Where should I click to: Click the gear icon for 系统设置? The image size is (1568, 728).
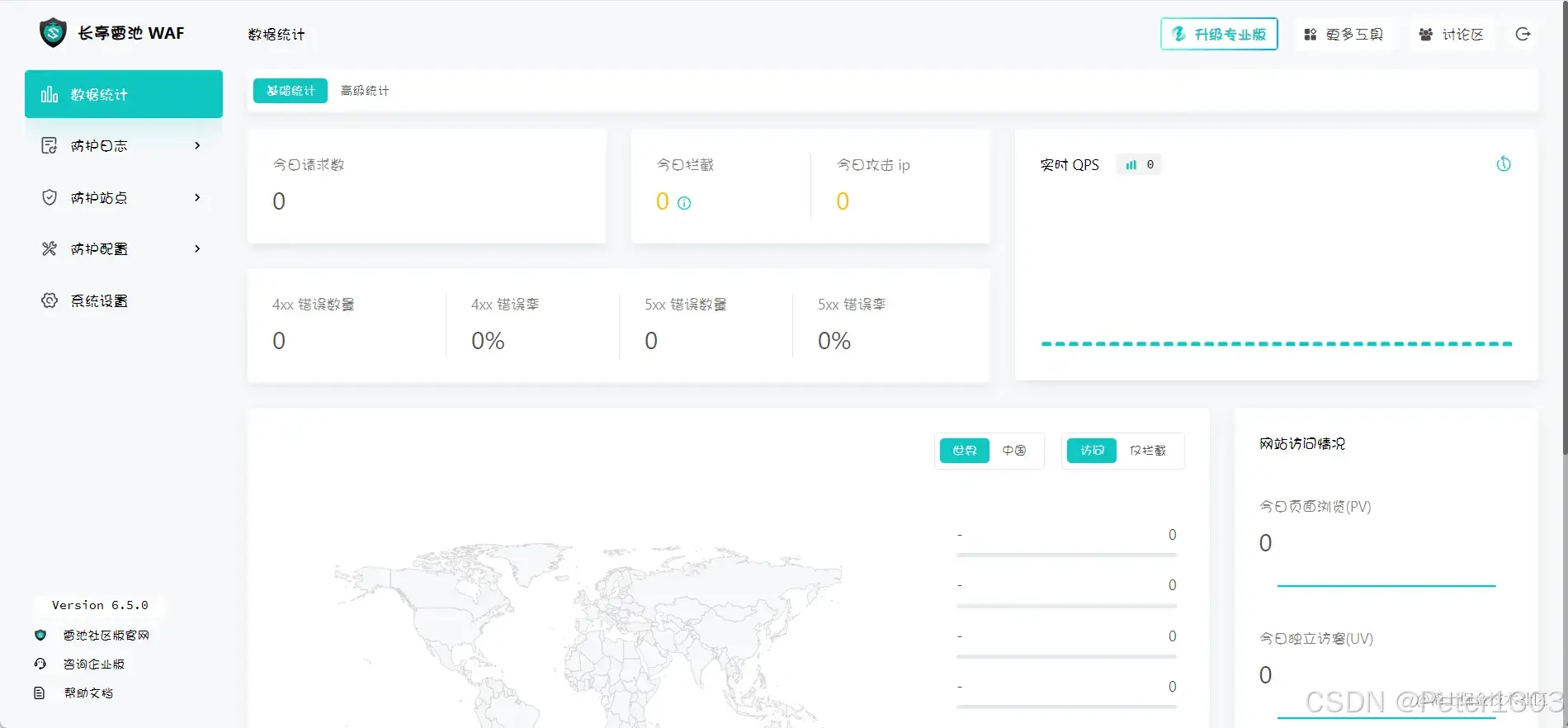pyautogui.click(x=50, y=300)
